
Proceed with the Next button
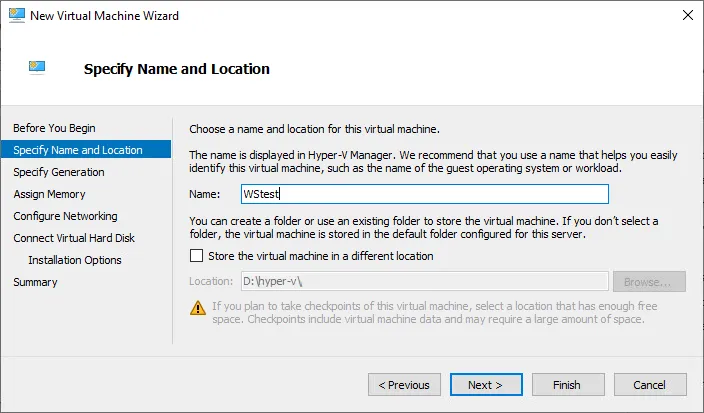485,384
